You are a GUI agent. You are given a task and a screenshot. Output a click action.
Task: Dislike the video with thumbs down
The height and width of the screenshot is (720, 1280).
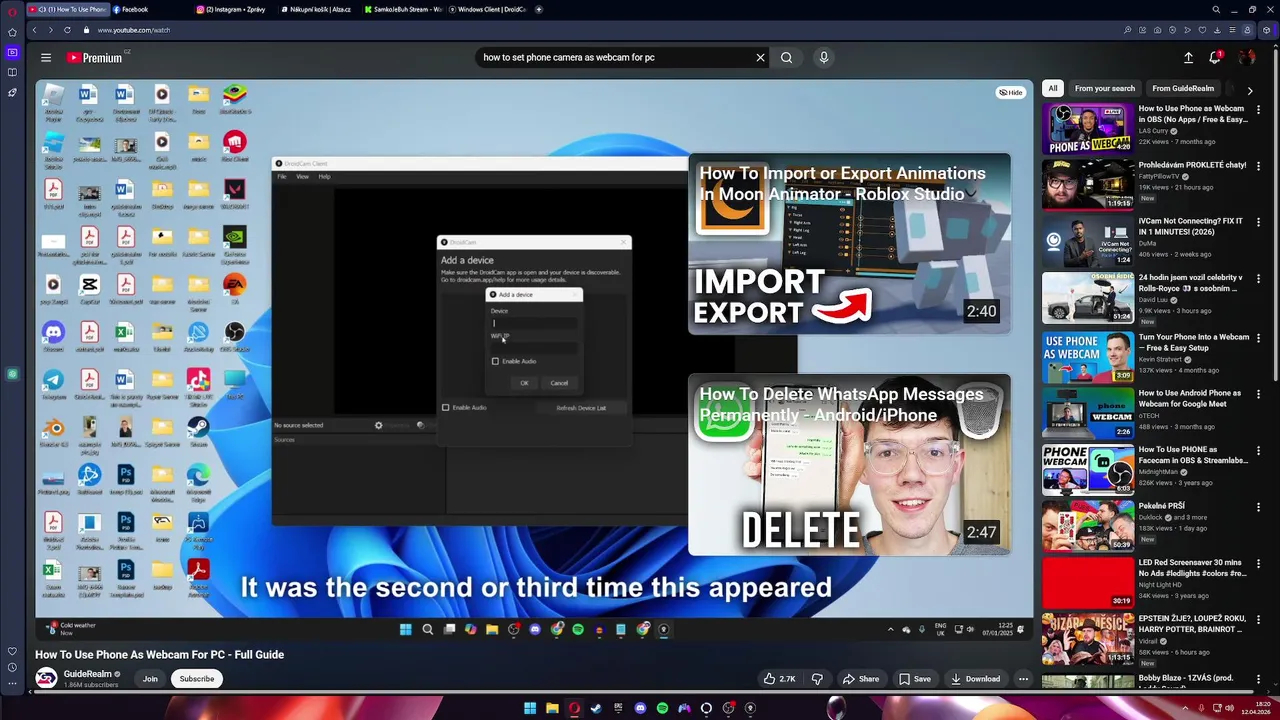(817, 679)
